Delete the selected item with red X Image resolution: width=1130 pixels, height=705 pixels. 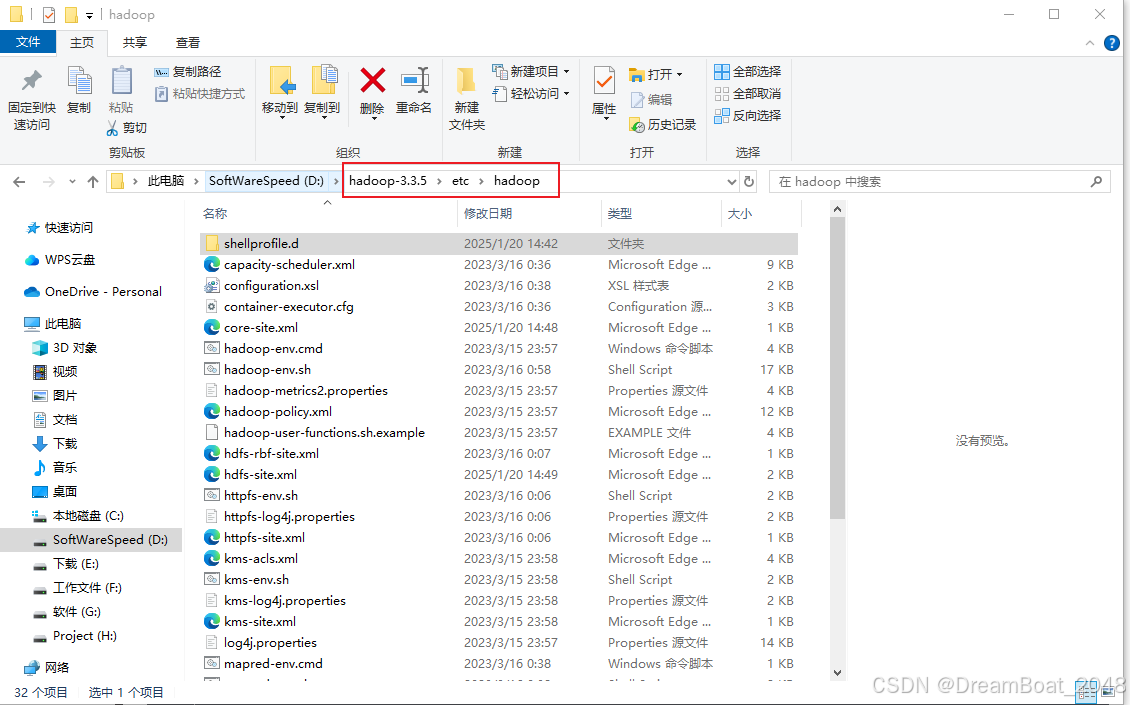(x=372, y=80)
